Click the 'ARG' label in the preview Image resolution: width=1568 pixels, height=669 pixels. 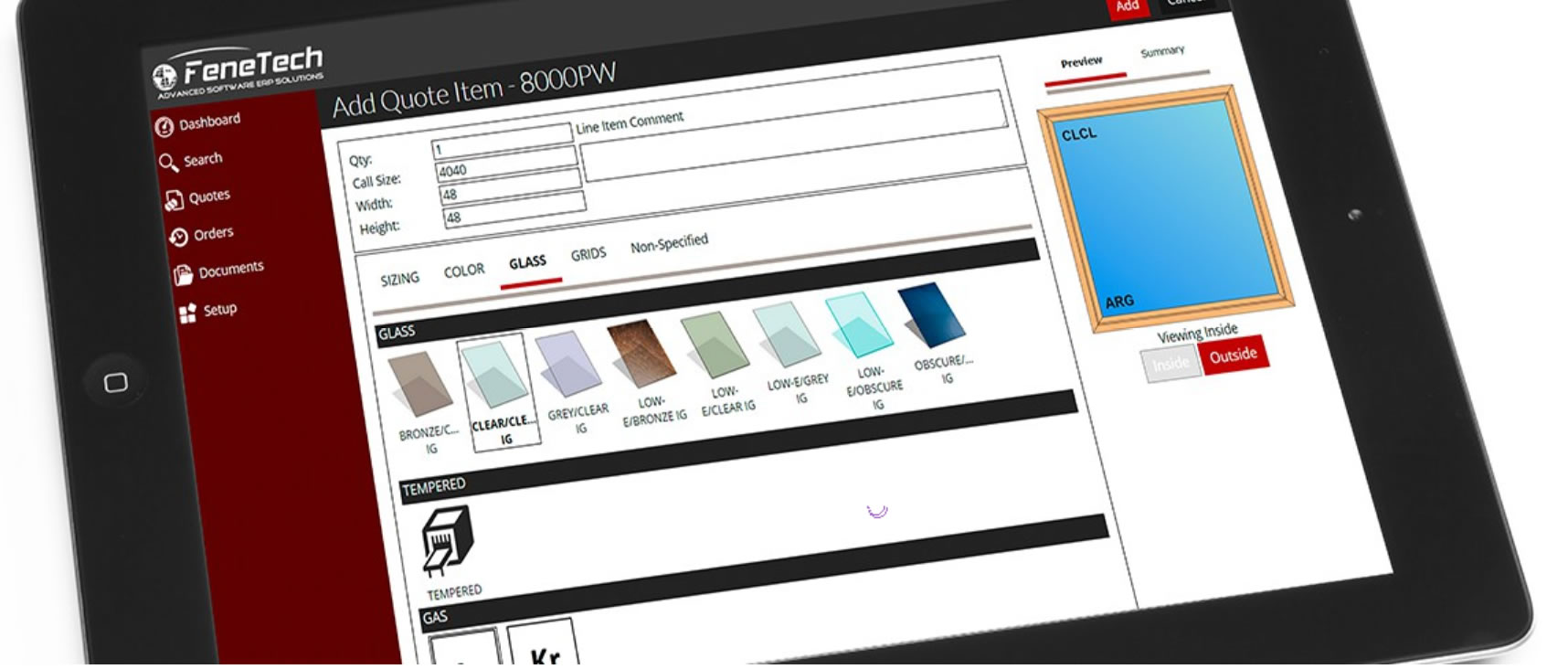(1119, 302)
